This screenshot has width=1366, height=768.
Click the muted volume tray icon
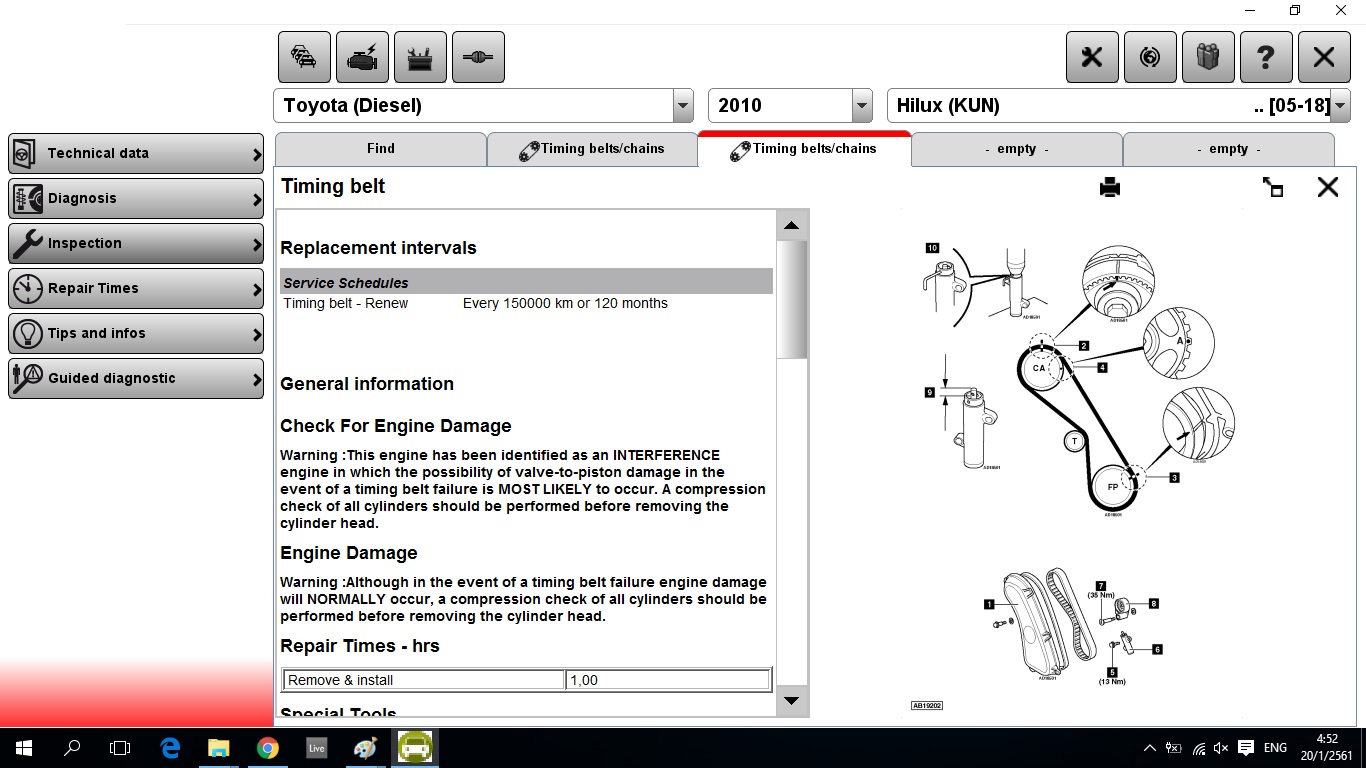point(1221,748)
